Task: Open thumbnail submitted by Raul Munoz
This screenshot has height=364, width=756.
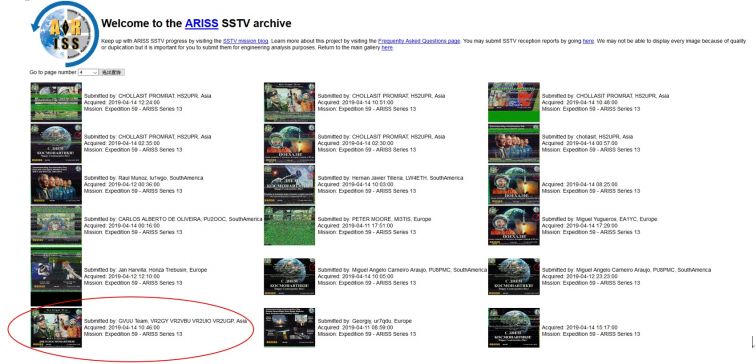Action: coord(56,185)
